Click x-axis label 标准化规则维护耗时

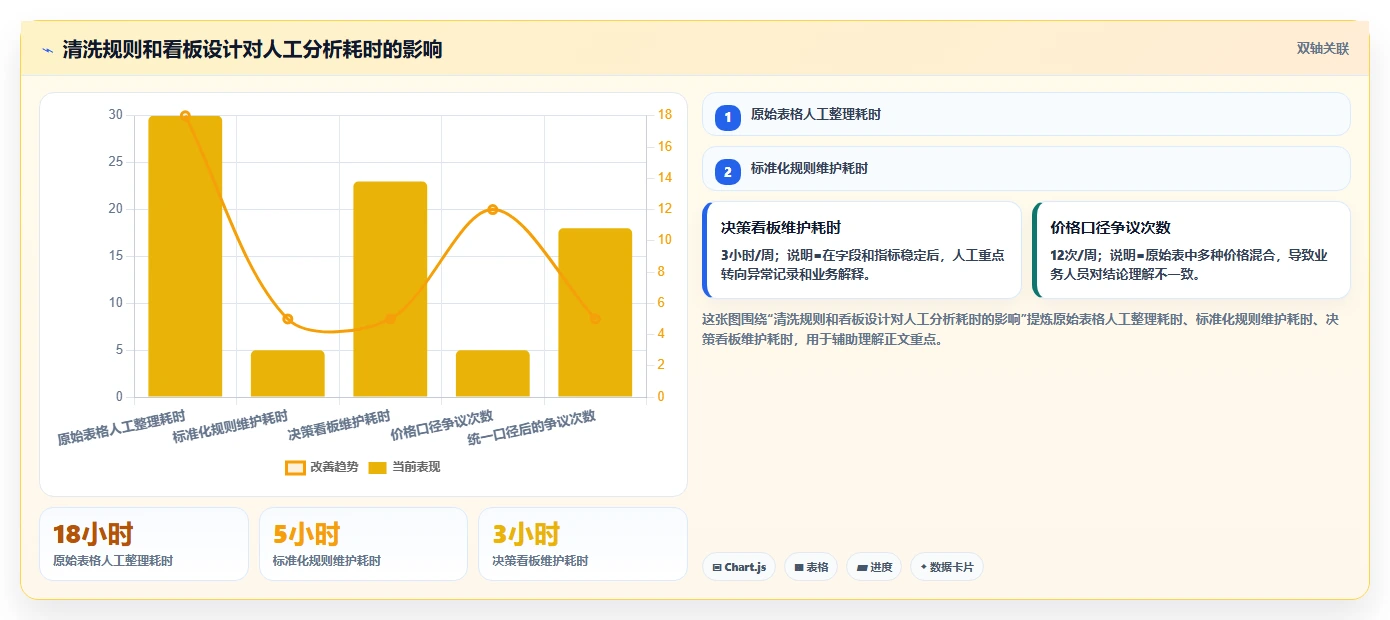(230, 427)
